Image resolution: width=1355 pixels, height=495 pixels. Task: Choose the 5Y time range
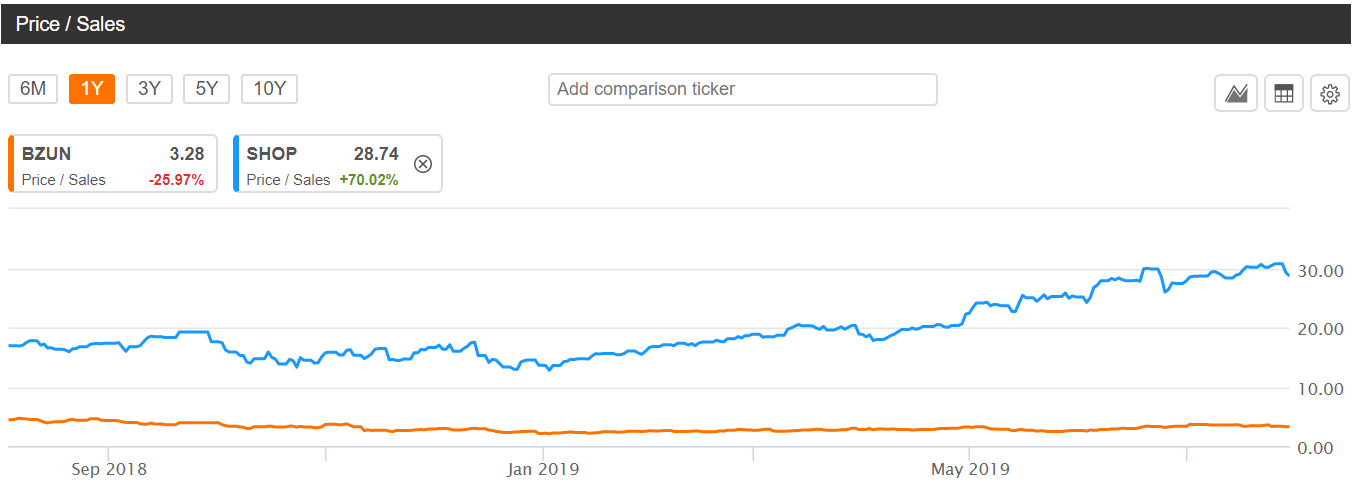coord(206,88)
